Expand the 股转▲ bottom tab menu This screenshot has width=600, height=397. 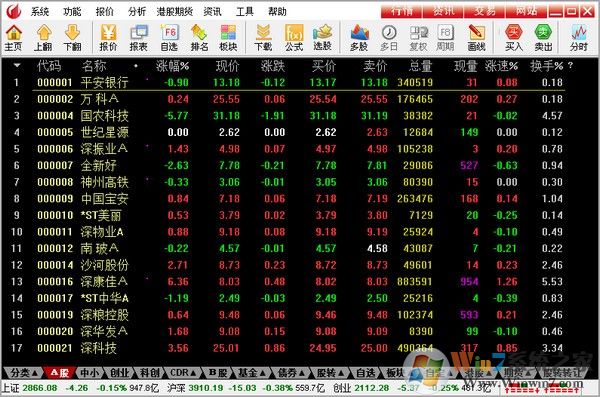pos(330,372)
